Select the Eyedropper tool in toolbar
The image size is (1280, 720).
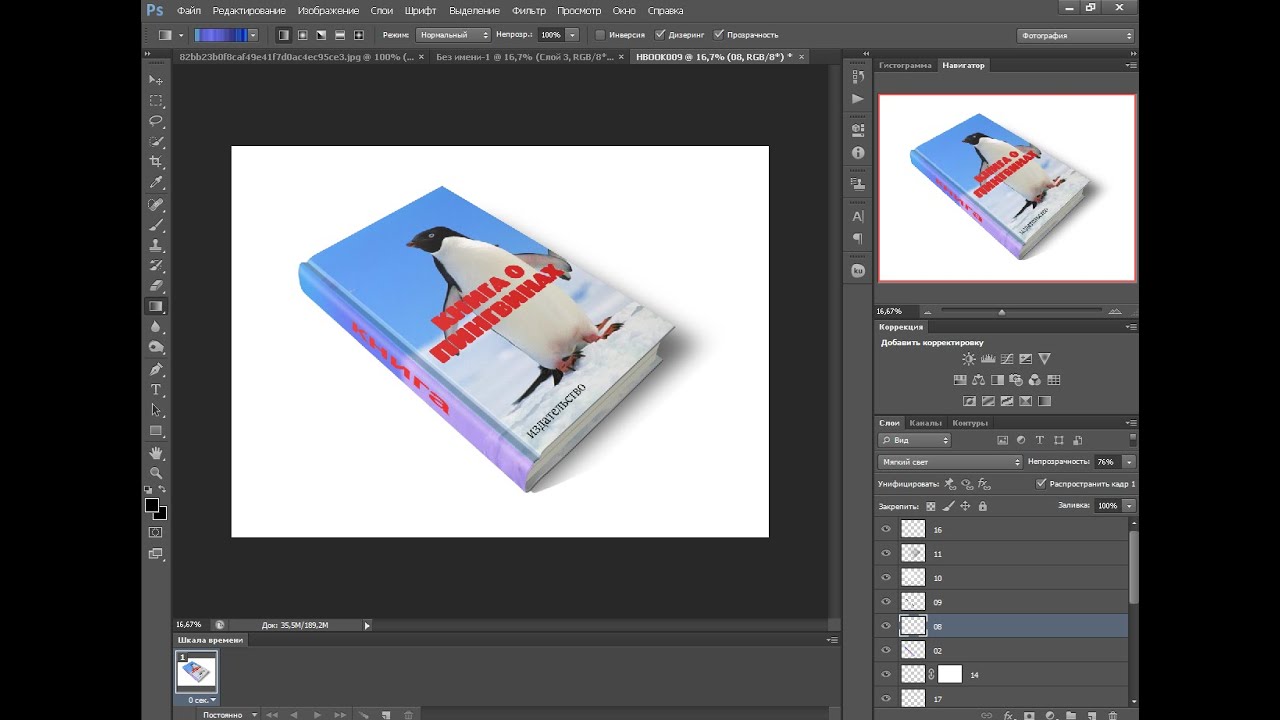click(x=156, y=183)
